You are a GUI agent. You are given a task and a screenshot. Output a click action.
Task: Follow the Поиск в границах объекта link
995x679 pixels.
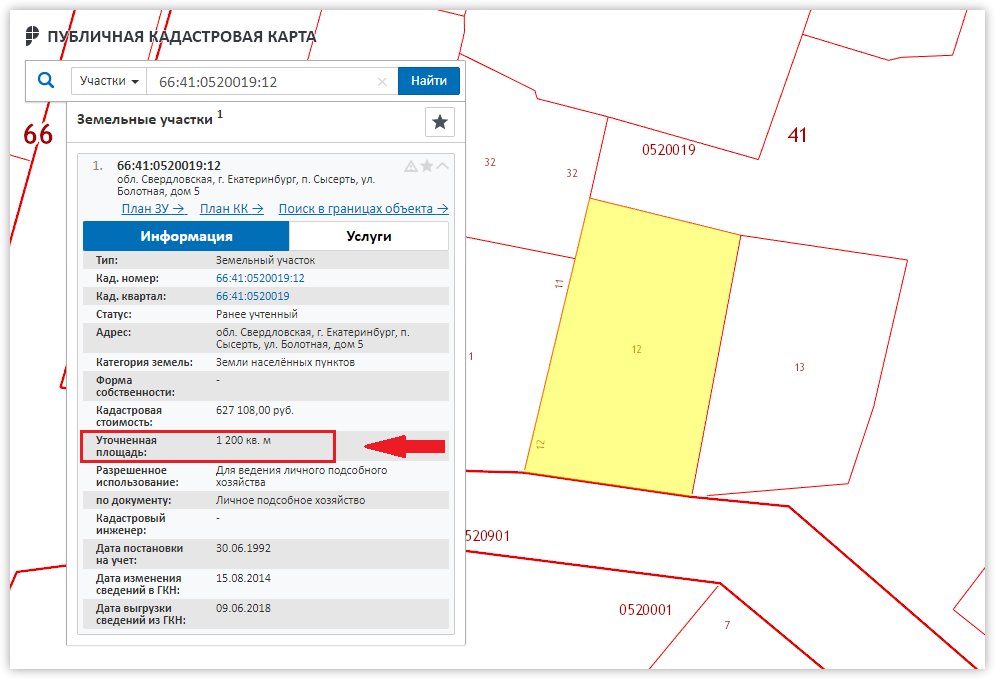pos(364,209)
